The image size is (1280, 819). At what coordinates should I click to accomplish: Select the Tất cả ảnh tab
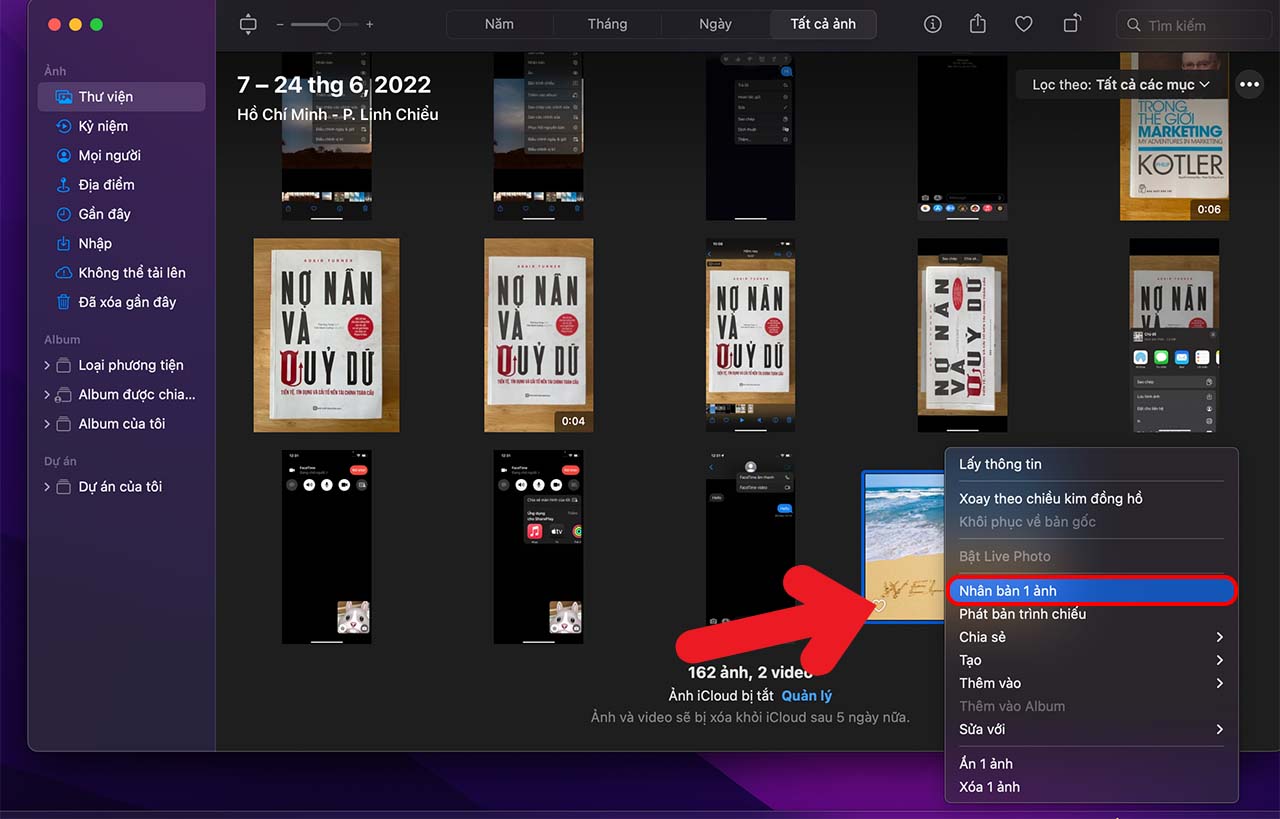(823, 24)
